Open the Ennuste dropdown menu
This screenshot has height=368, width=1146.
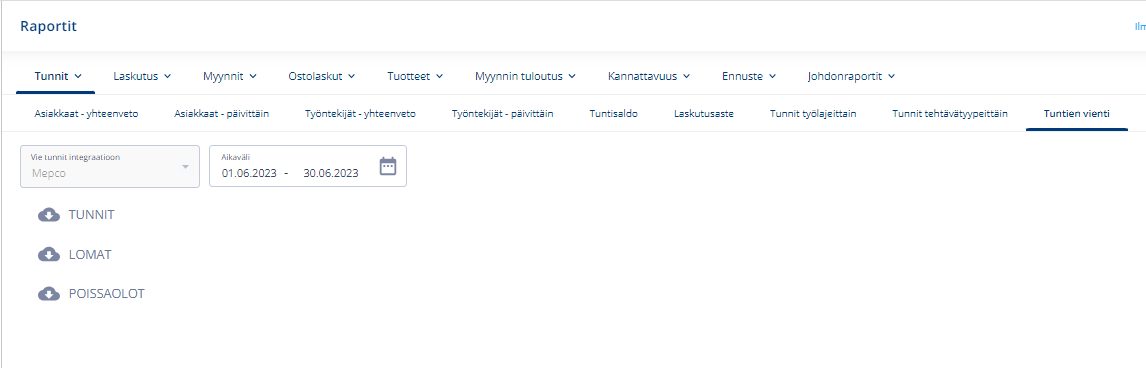coord(749,76)
